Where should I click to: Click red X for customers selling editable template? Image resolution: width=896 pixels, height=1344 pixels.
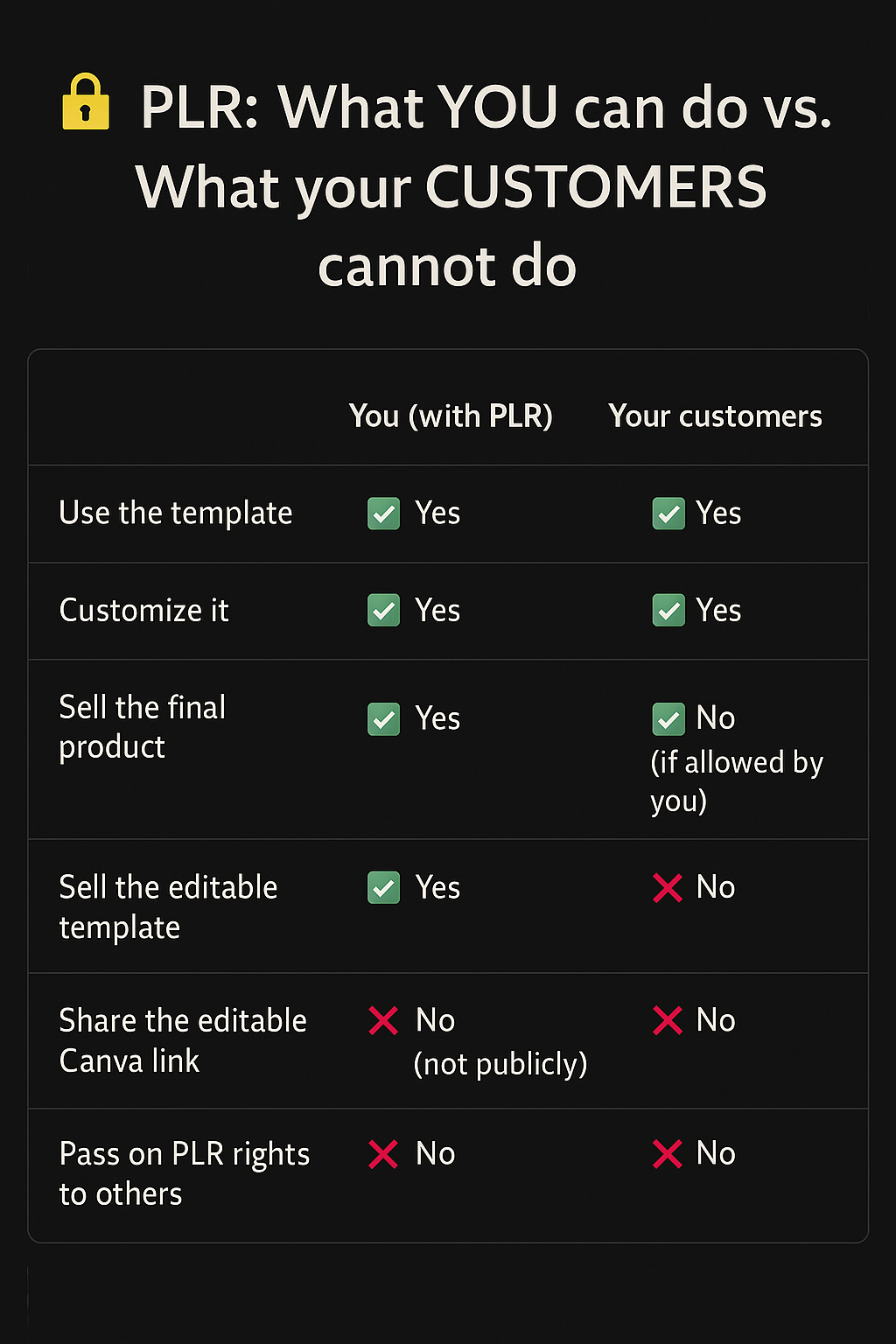pyautogui.click(x=668, y=888)
